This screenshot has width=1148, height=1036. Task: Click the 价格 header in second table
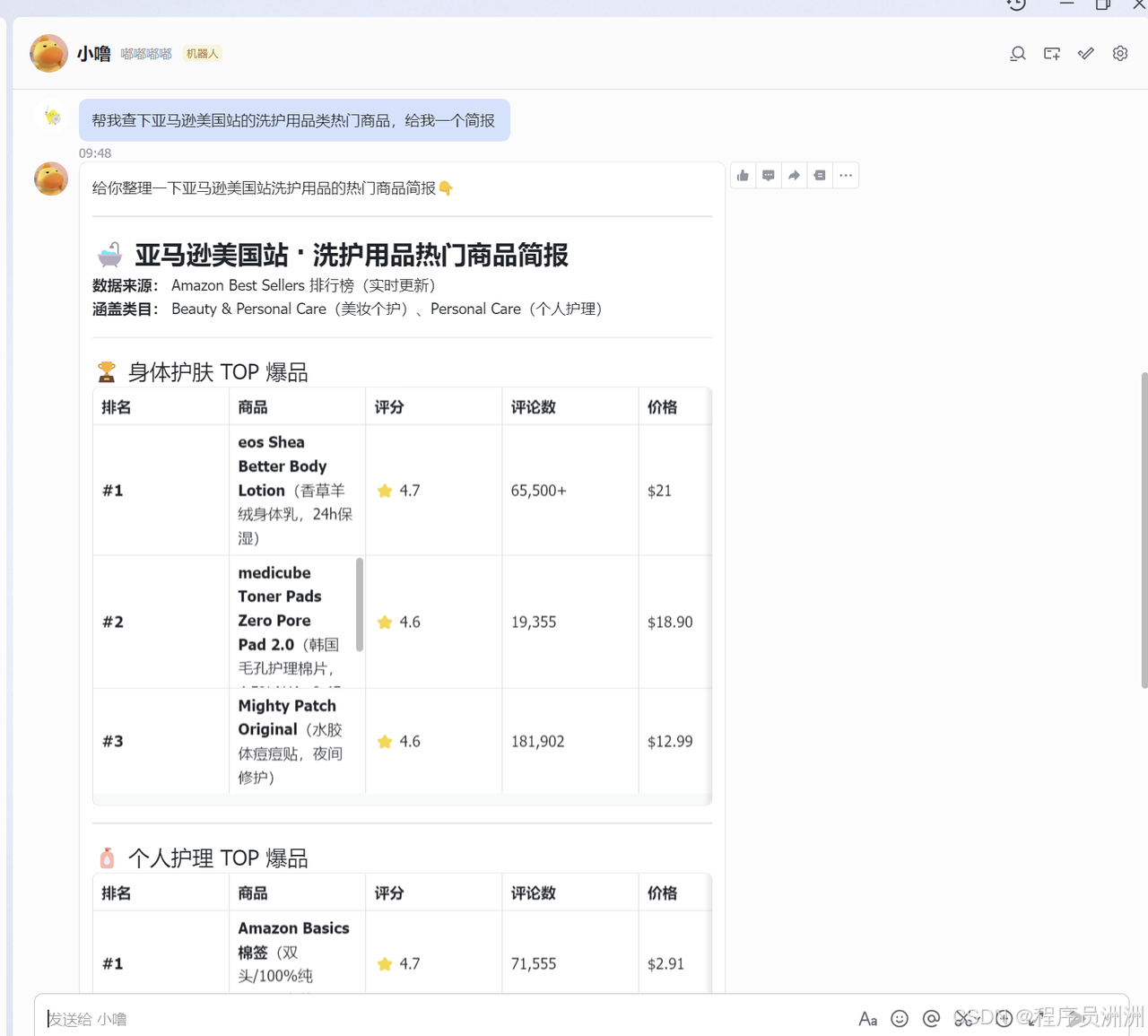coord(663,893)
